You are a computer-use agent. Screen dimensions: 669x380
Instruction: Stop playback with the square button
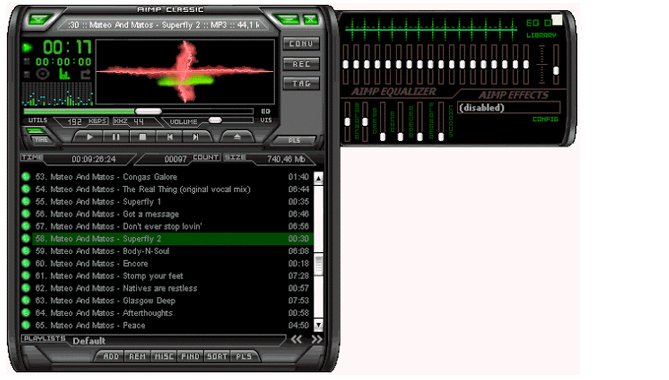(143, 137)
